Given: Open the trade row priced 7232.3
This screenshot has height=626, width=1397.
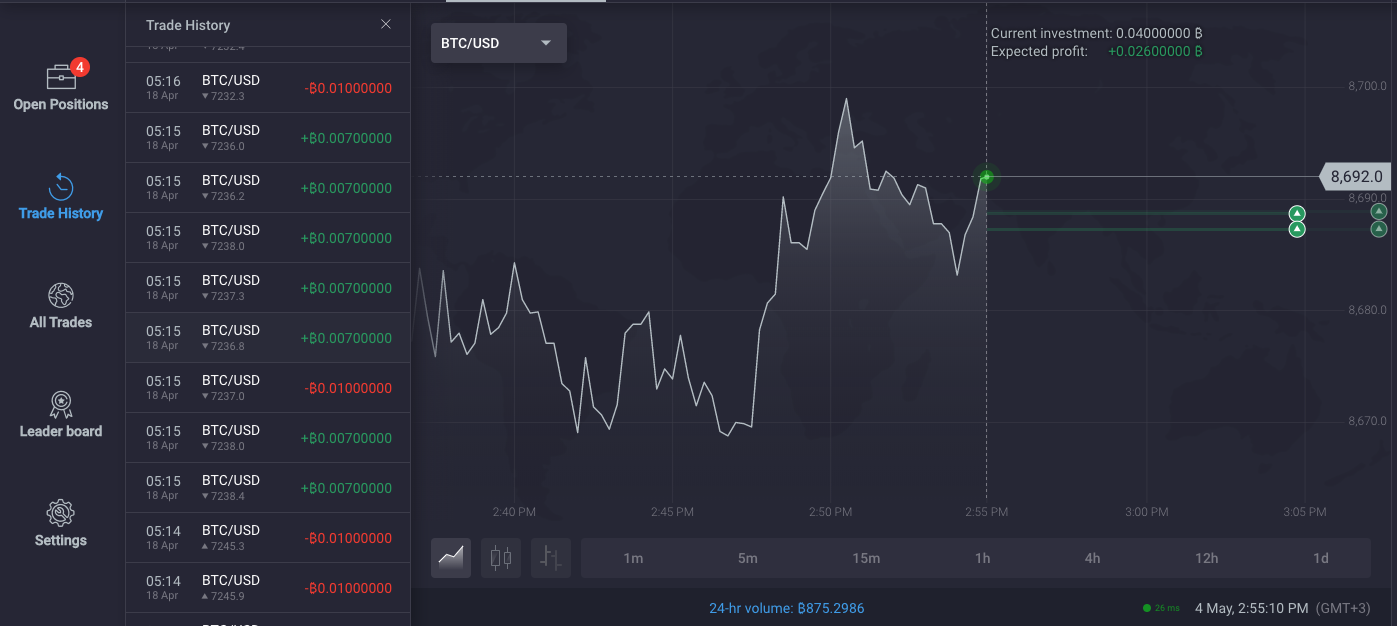Looking at the screenshot, I should pyautogui.click(x=268, y=88).
